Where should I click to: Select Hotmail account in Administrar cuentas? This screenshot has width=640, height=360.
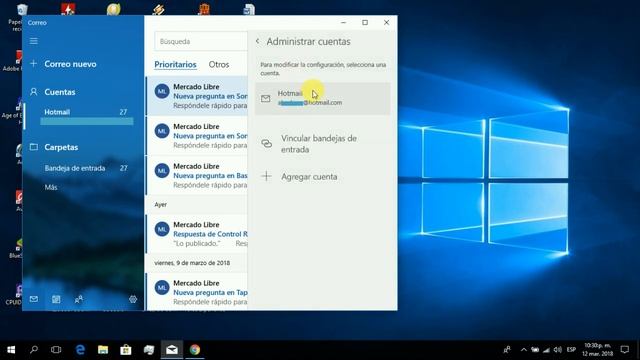point(322,98)
